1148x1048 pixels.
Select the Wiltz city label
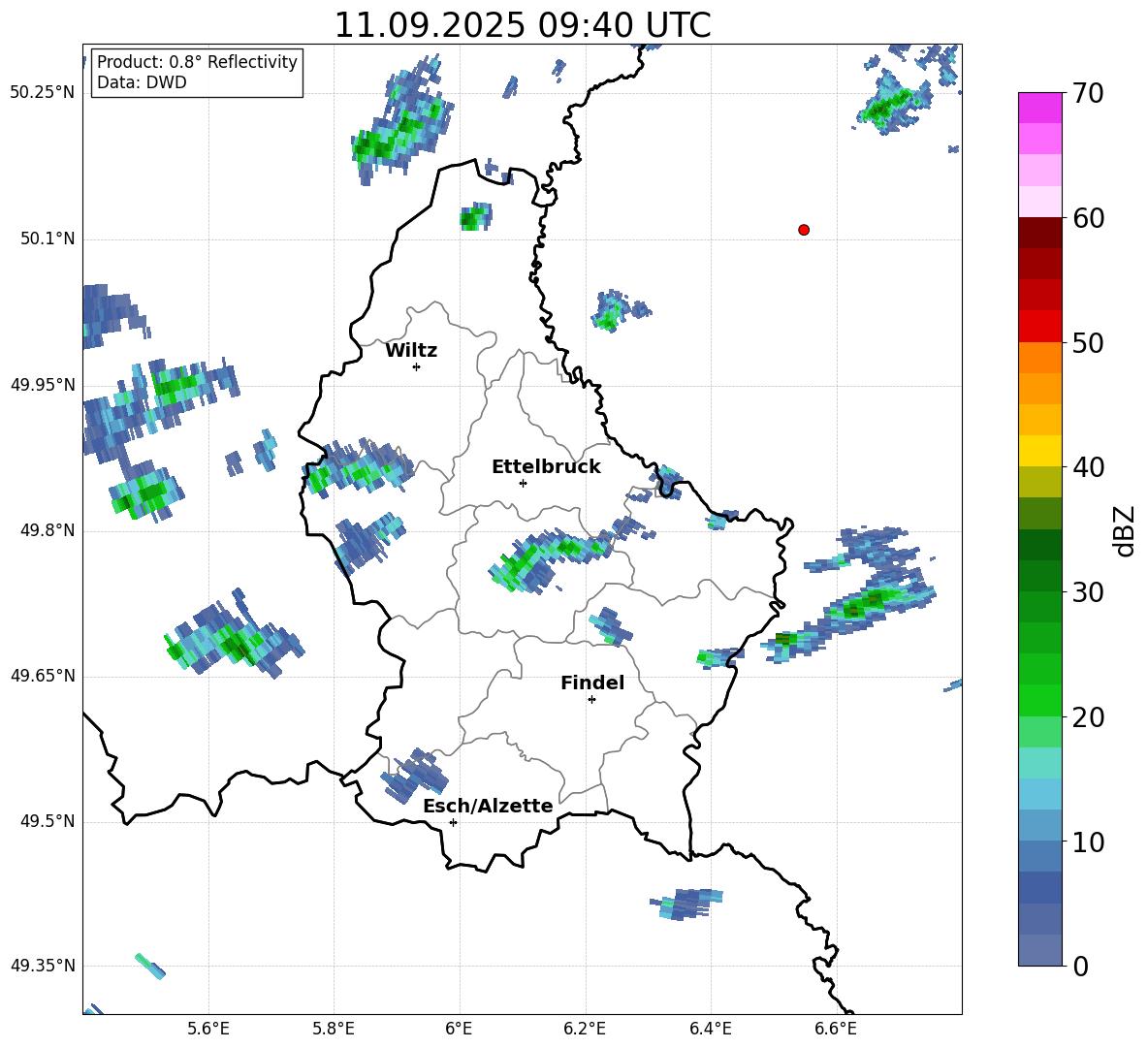(x=411, y=351)
